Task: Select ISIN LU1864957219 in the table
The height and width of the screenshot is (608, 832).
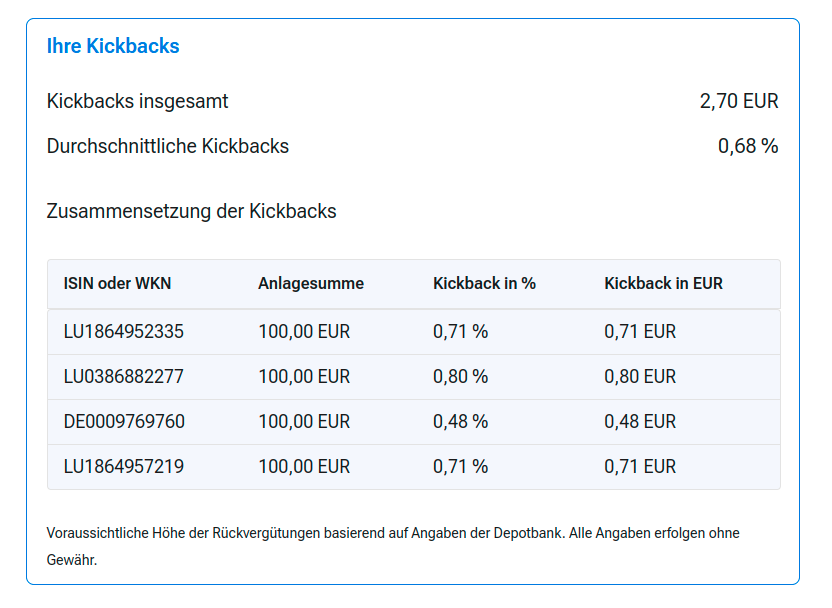Action: (x=124, y=466)
